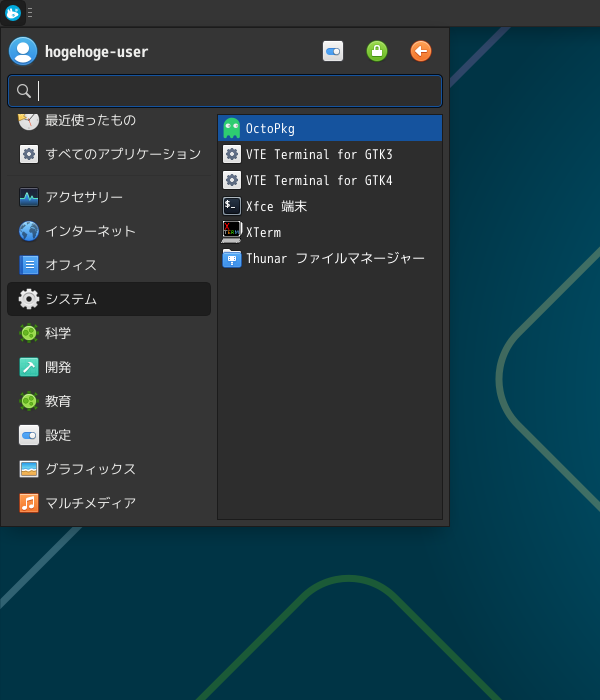Launch XTerm from the list
Screen dimensions: 600x700
tap(263, 232)
